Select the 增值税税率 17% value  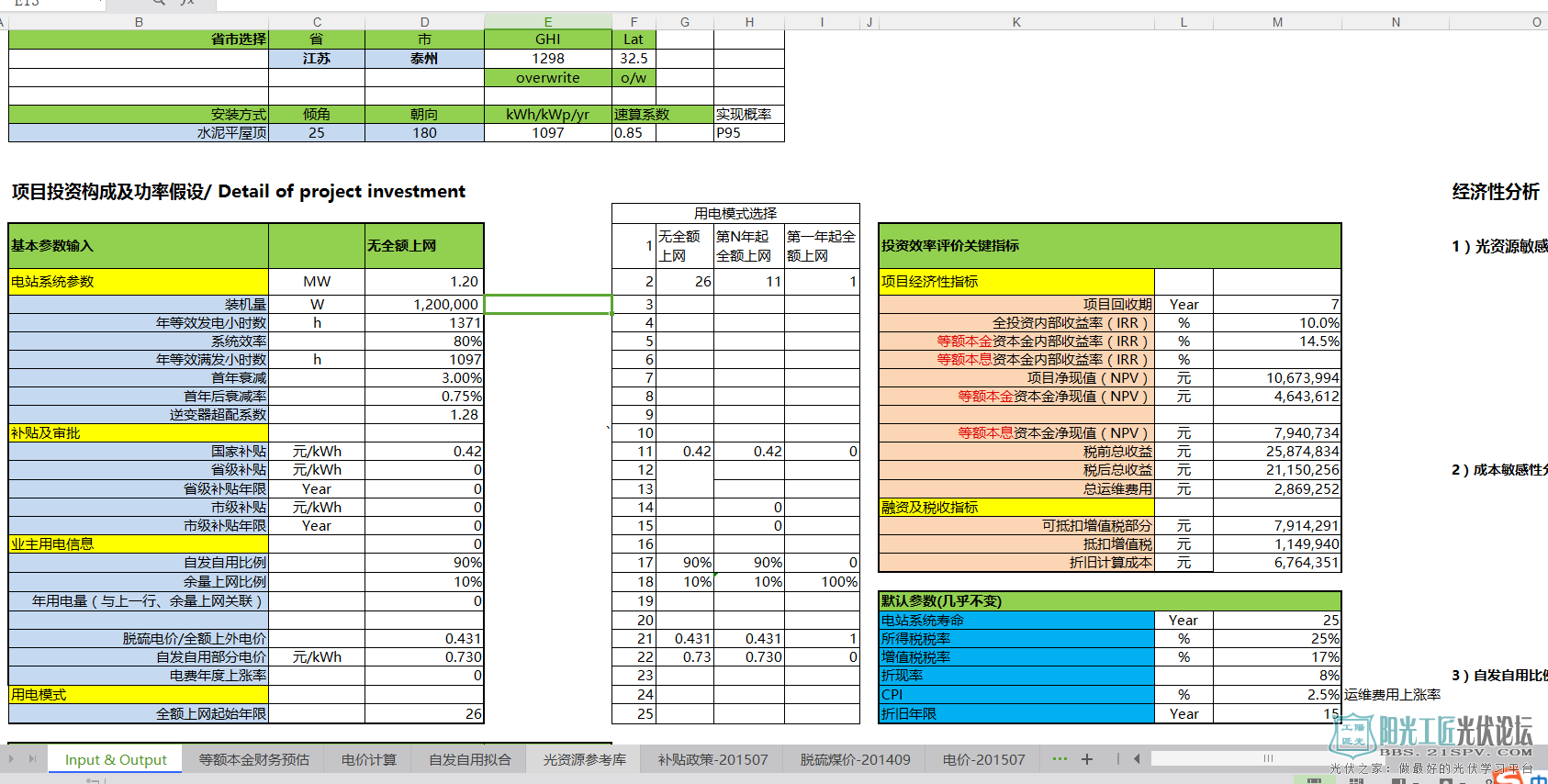[x=1277, y=657]
